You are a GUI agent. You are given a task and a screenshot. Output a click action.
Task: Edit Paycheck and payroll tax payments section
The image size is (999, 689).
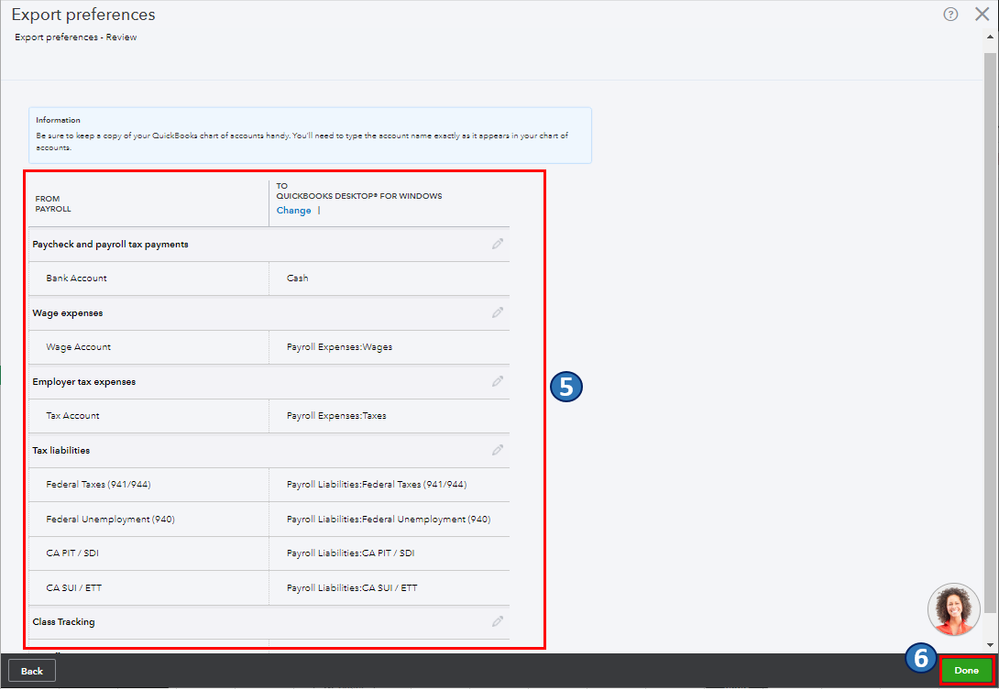pos(497,244)
